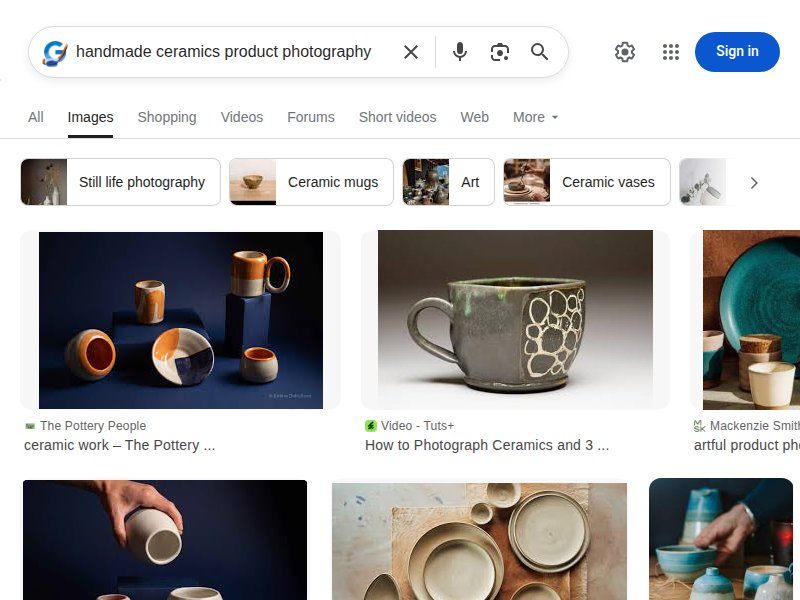This screenshot has height=600, width=800.
Task: Open the gray flower-pattern mug image thumbnail
Action: (514, 319)
